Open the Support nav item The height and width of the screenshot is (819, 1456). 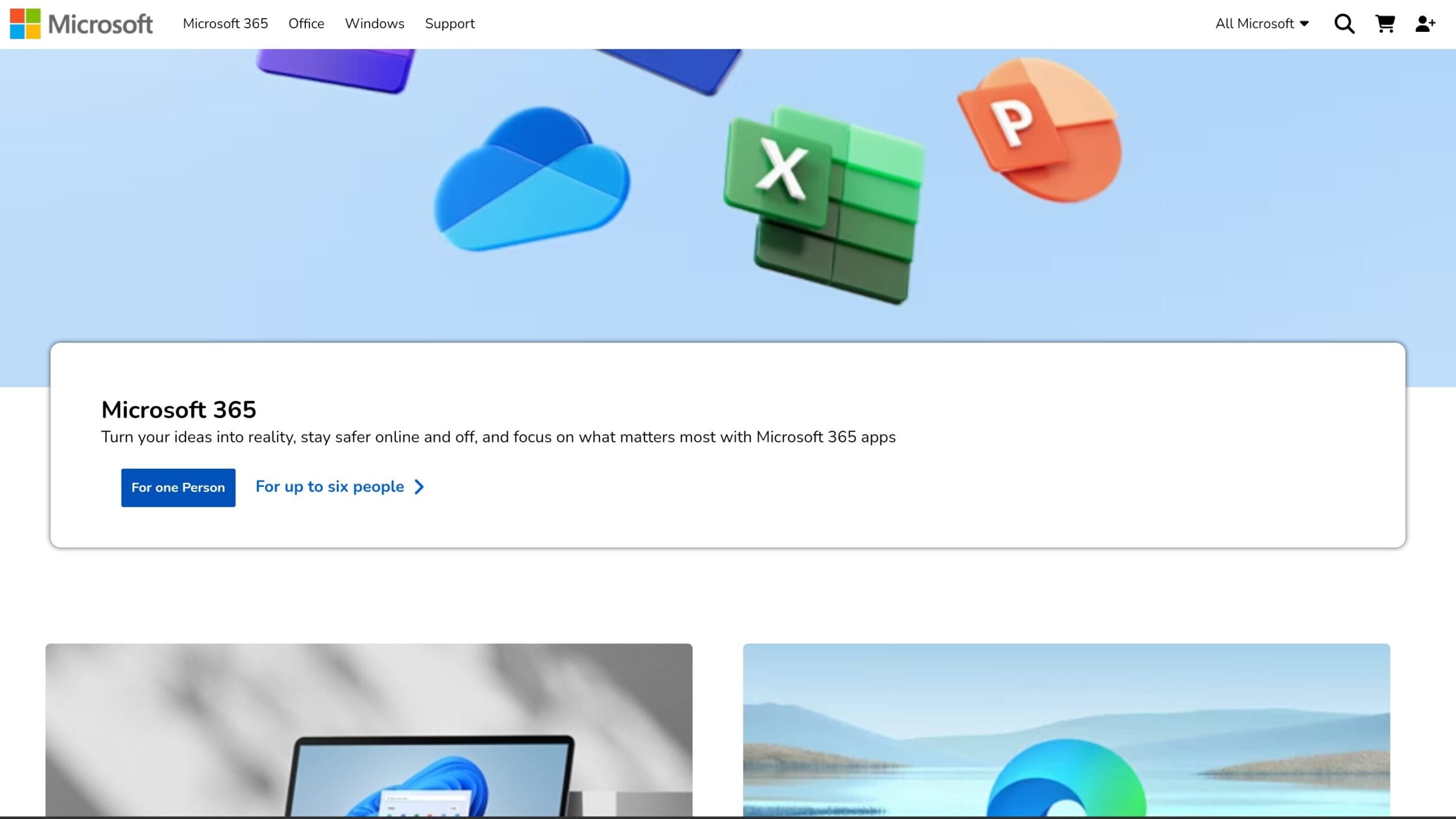tap(449, 24)
